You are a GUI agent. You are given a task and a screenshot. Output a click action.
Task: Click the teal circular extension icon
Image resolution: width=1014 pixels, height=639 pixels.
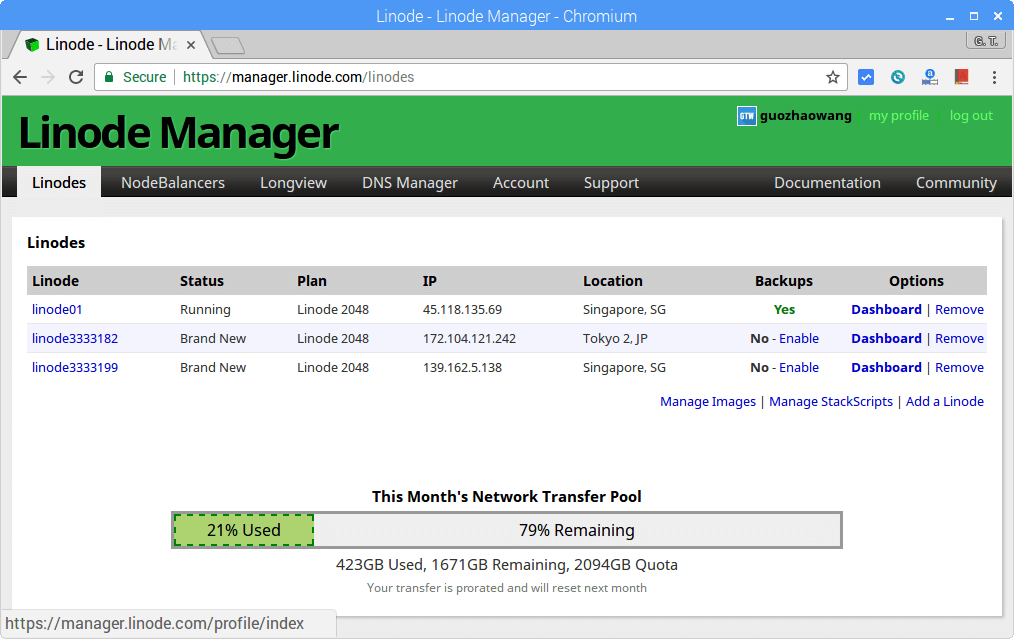click(897, 77)
